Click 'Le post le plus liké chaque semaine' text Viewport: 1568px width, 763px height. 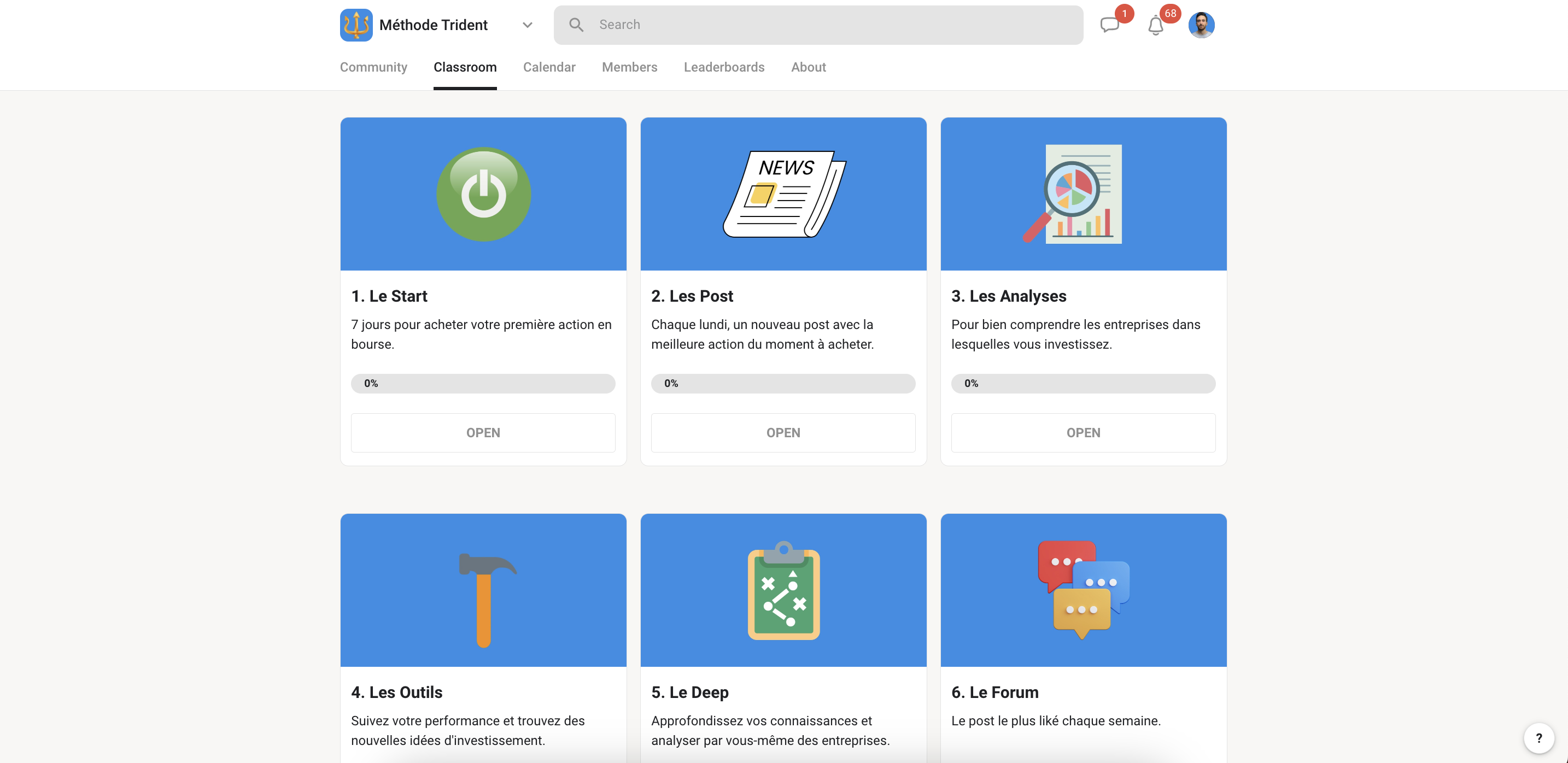coord(1056,720)
